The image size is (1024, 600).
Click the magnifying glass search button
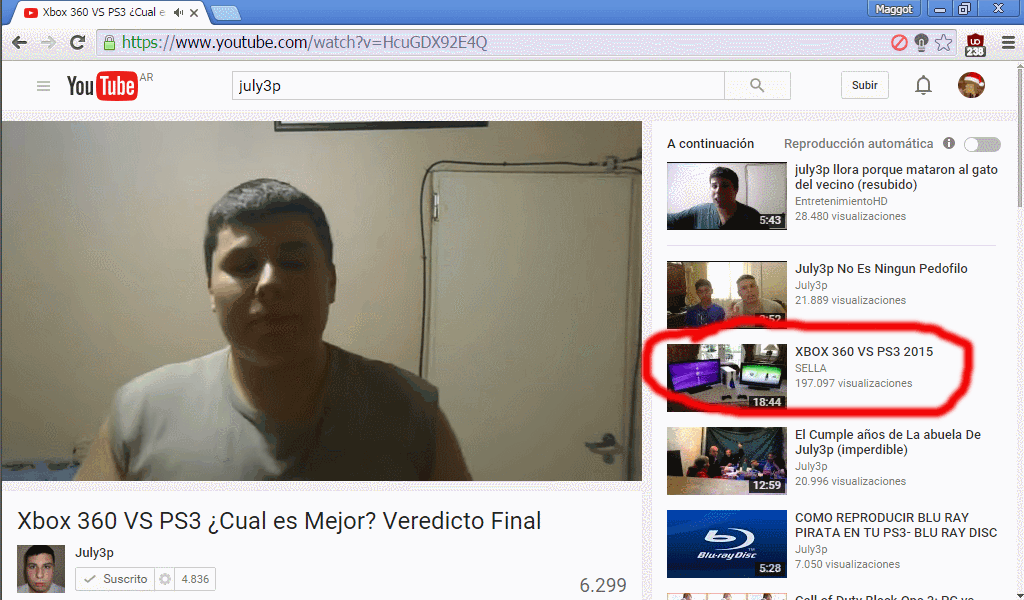pyautogui.click(x=758, y=86)
